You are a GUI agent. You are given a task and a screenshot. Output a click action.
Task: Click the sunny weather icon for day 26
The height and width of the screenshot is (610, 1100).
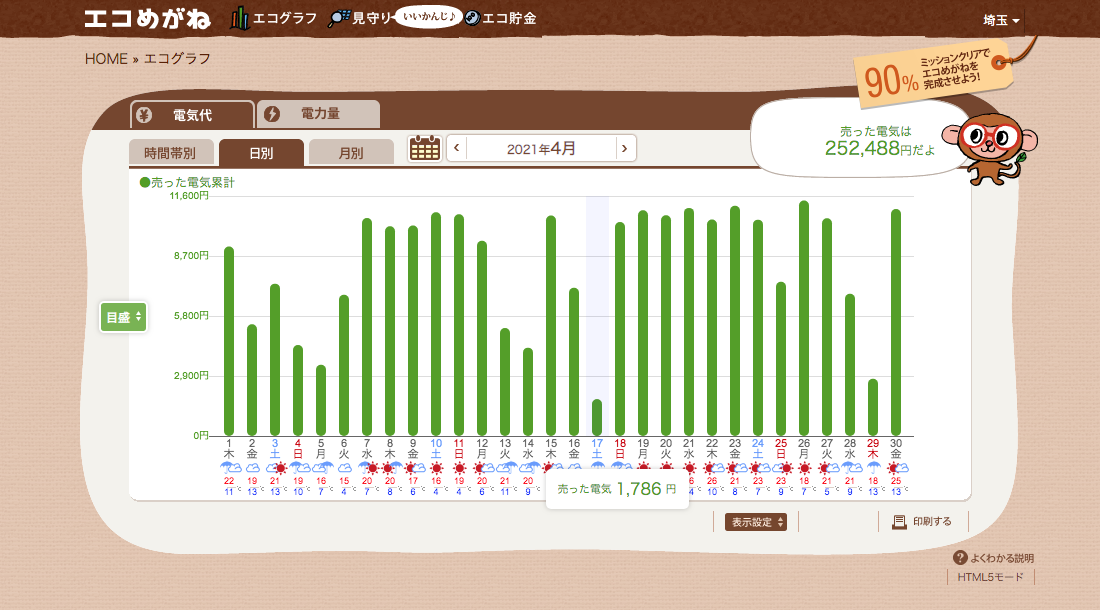coord(804,468)
